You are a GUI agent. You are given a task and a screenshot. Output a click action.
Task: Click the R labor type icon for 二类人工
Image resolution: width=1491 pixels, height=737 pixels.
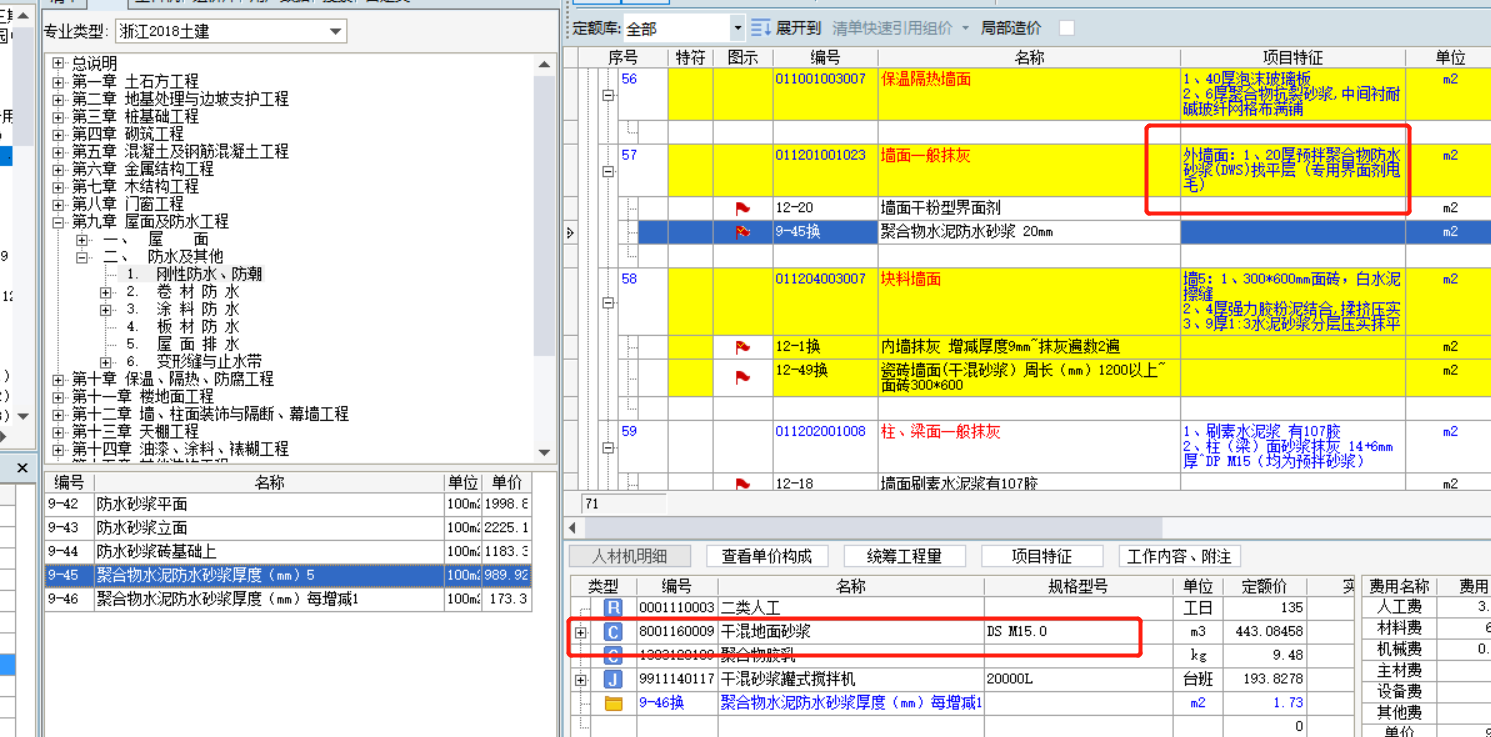(x=613, y=608)
